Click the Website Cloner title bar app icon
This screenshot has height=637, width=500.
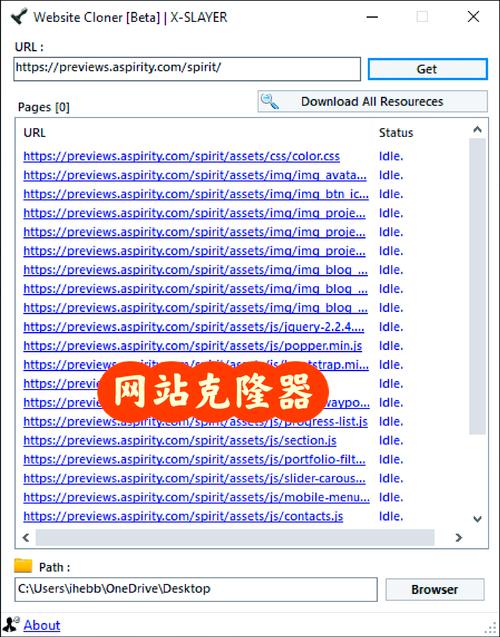(x=19, y=17)
